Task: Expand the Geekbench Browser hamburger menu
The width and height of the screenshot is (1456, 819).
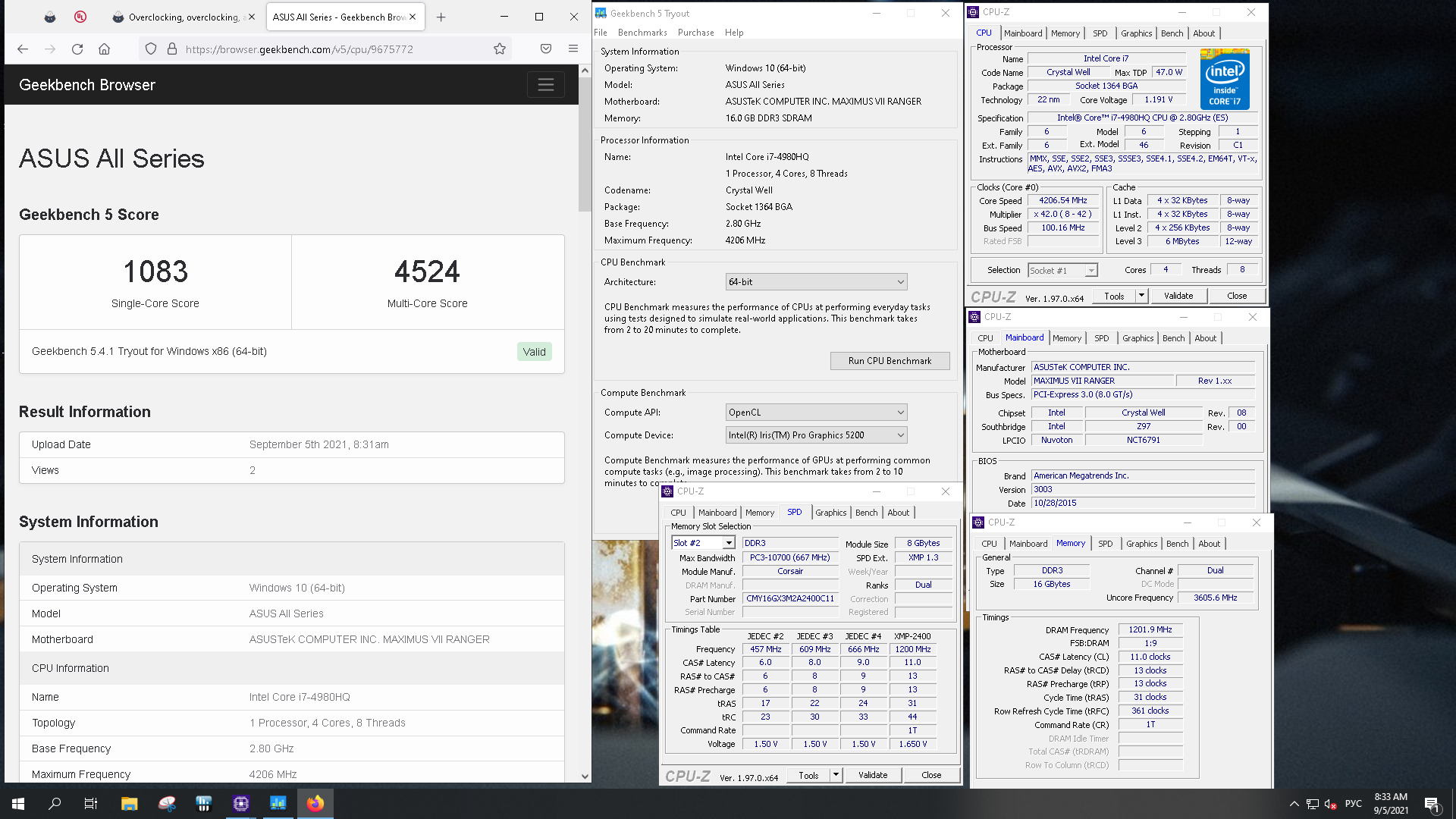Action: pyautogui.click(x=546, y=85)
